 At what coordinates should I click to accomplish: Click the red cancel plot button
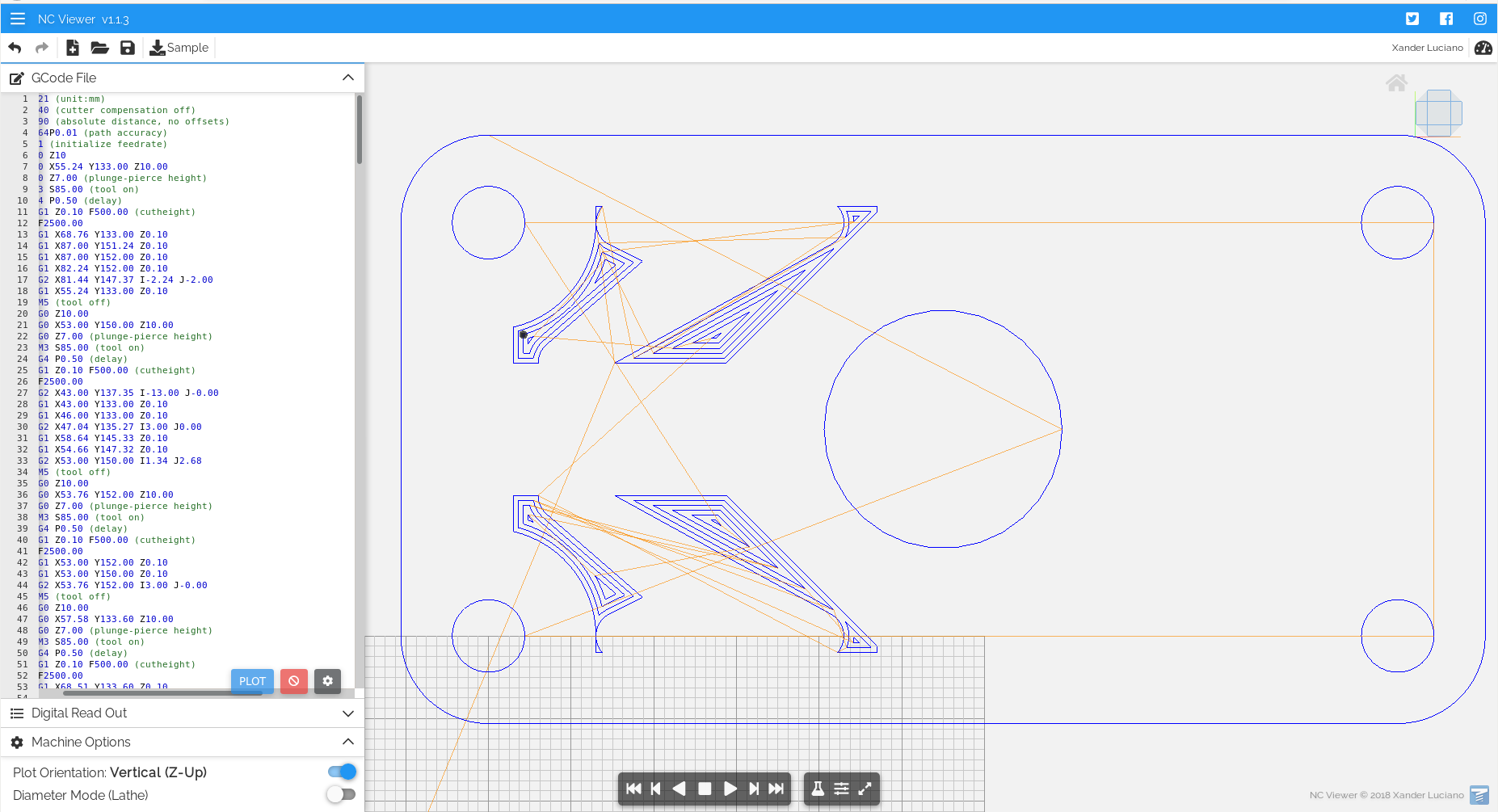294,681
